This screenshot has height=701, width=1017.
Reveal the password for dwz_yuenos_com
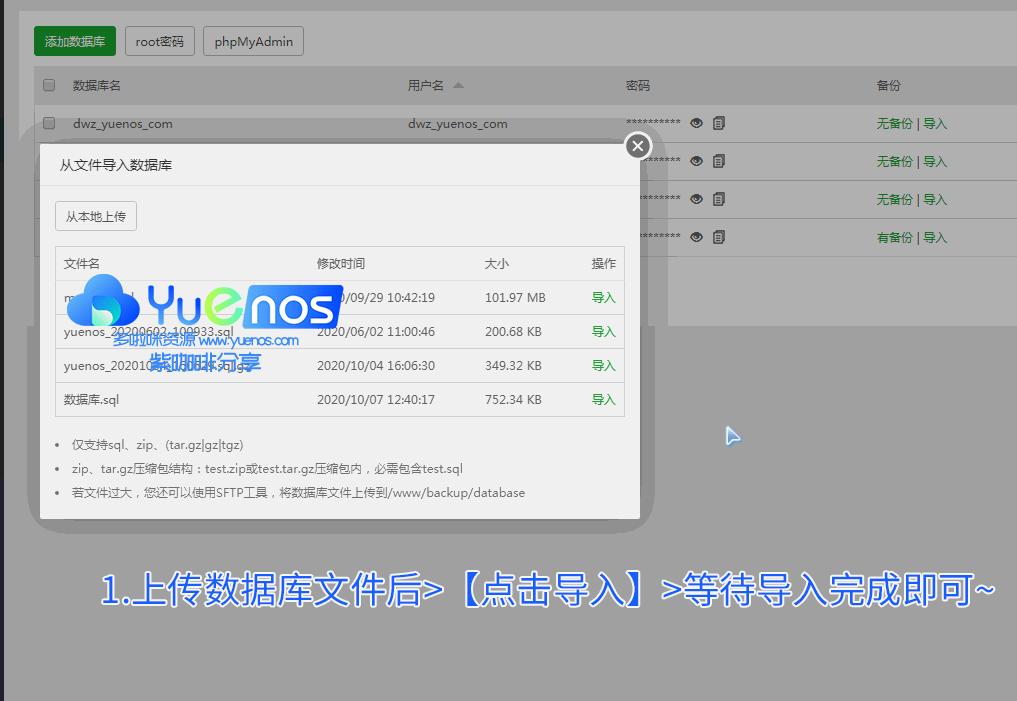click(696, 123)
